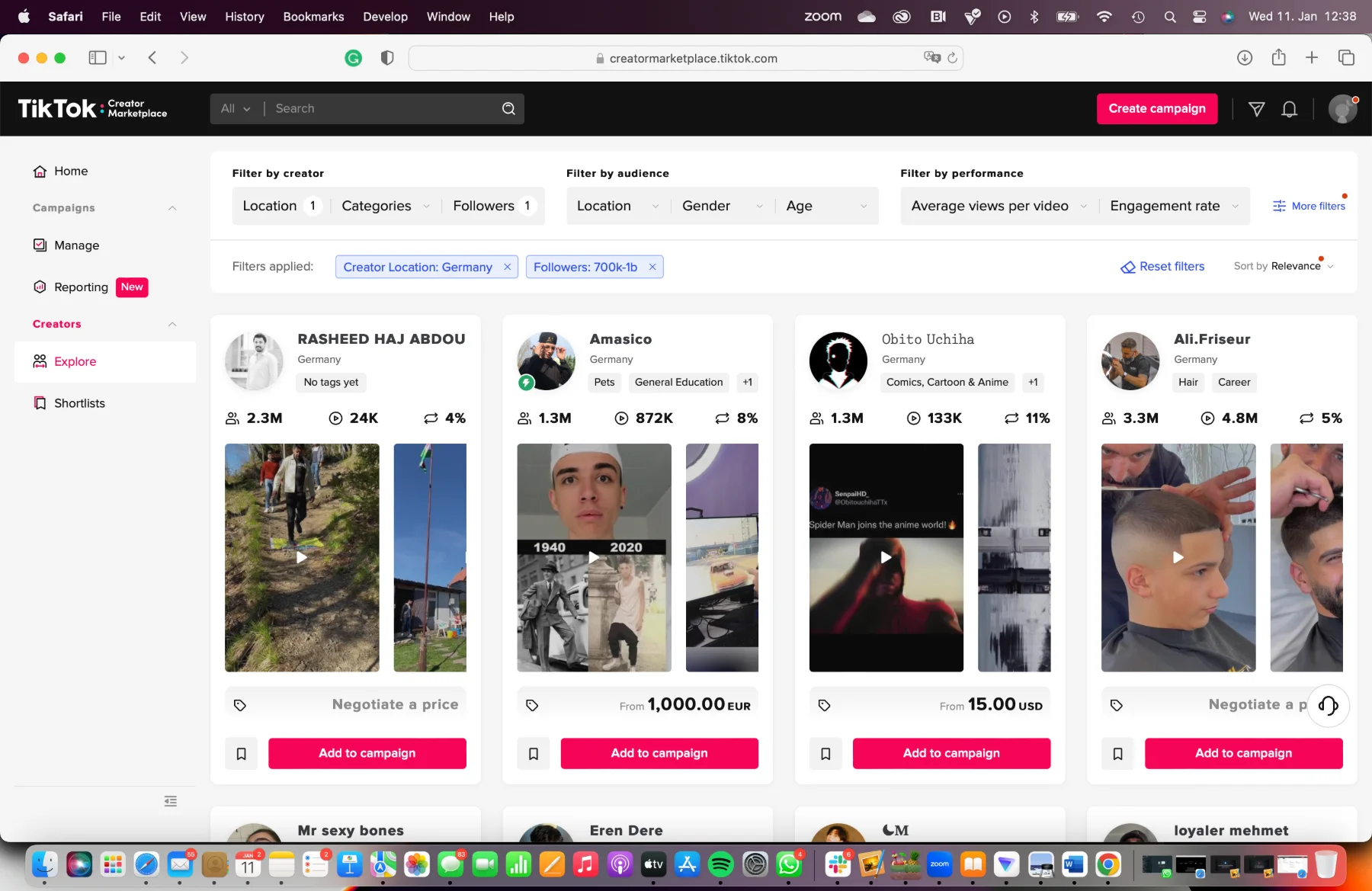
Task: Open the Engagement rate dropdown
Action: point(1175,206)
